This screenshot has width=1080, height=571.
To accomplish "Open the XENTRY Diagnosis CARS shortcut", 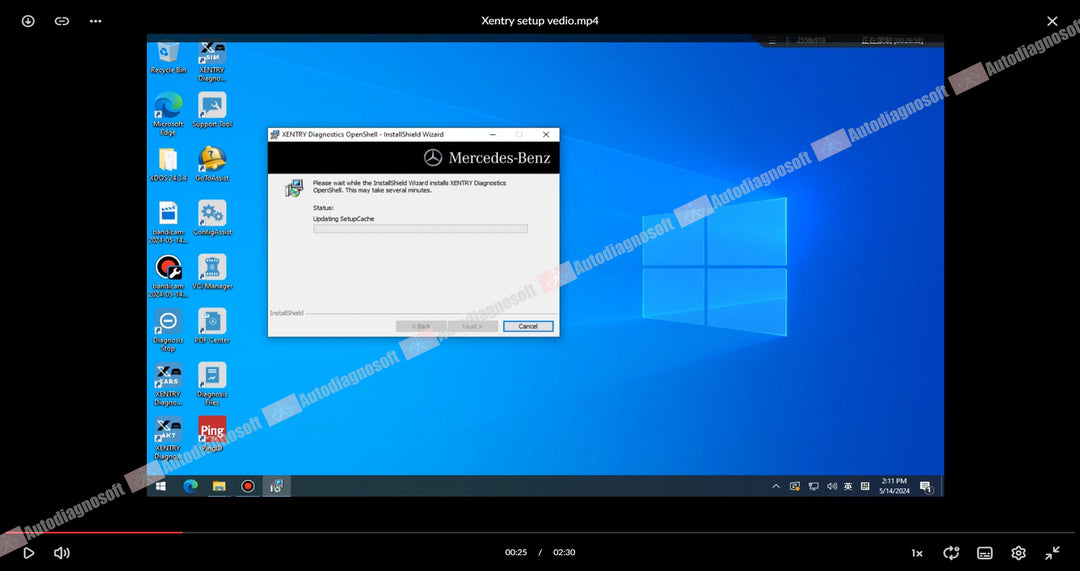I will (x=168, y=384).
